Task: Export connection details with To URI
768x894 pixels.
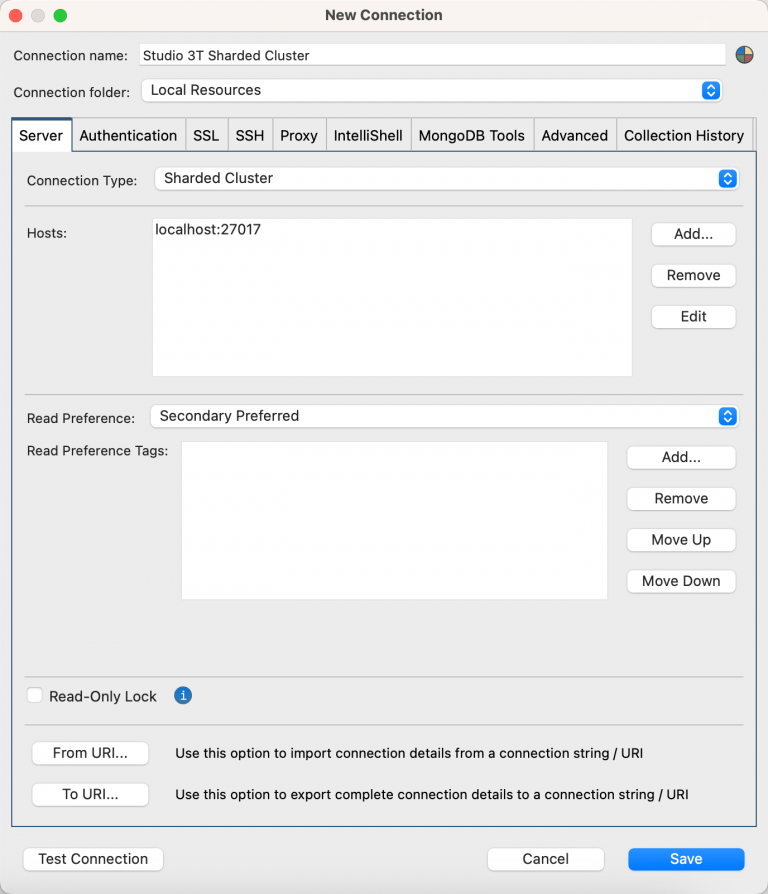Action: [x=90, y=795]
